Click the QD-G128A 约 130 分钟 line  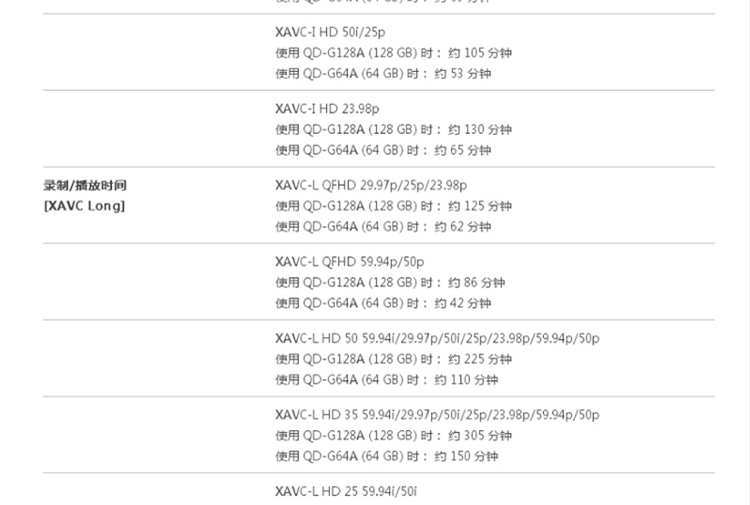[x=394, y=129]
